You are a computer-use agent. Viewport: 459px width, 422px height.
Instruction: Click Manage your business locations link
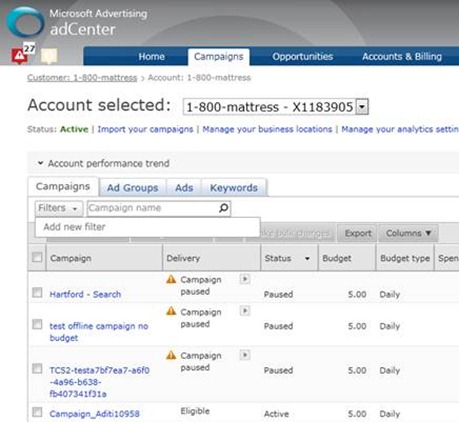coord(267,129)
